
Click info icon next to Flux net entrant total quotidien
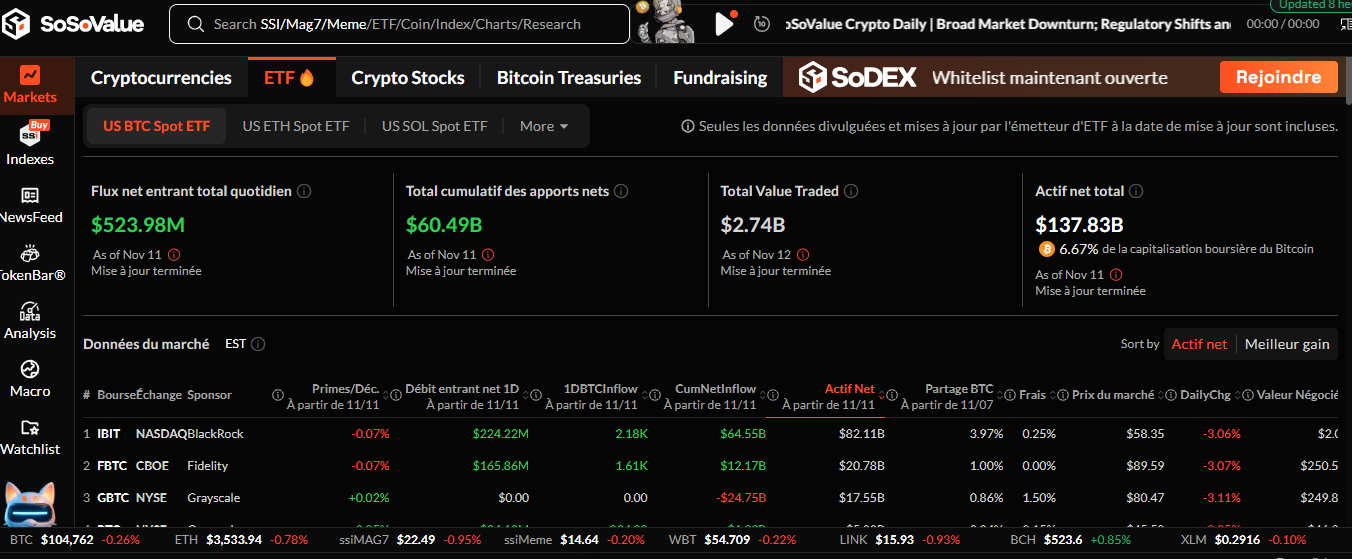304,191
